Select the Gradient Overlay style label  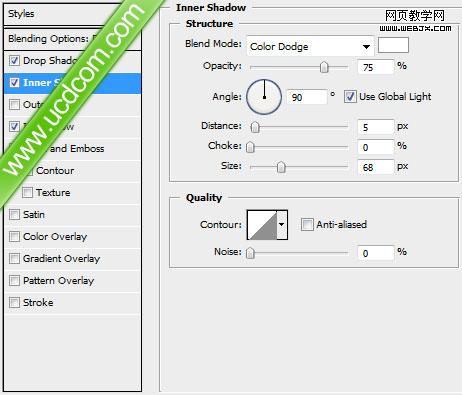62,258
